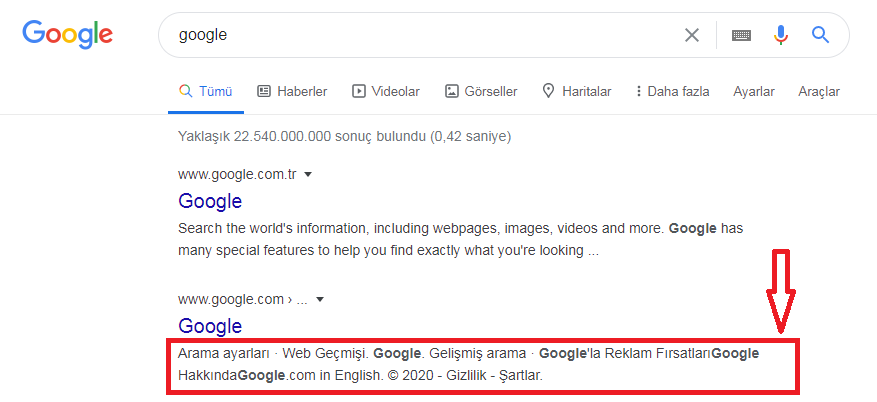Expand dropdown arrow next to www.google.com › ...
Viewport: 877px width, 402px height.
pyautogui.click(x=320, y=300)
